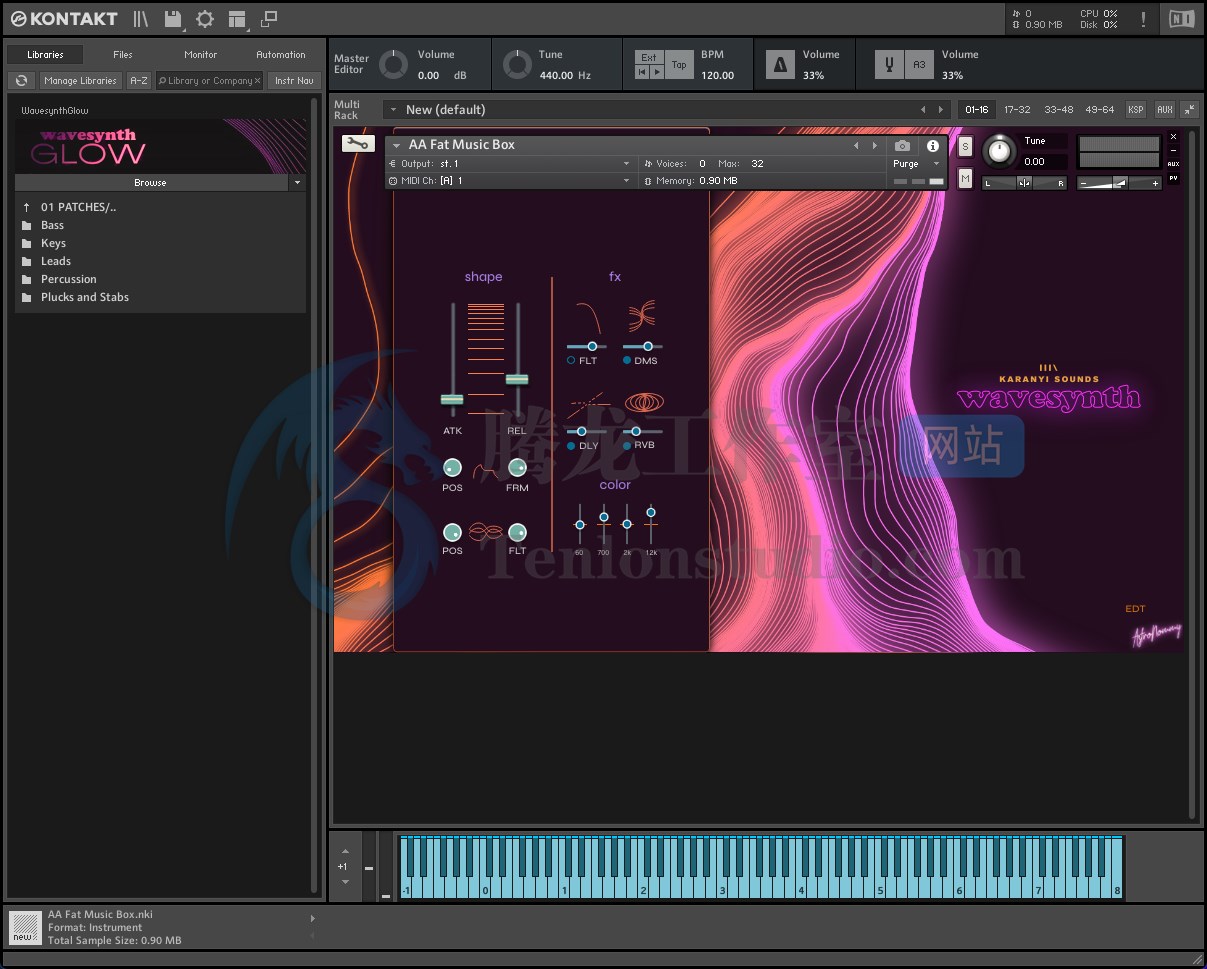The image size is (1207, 969).
Task: Click the refresh libraries icon
Action: [21, 81]
